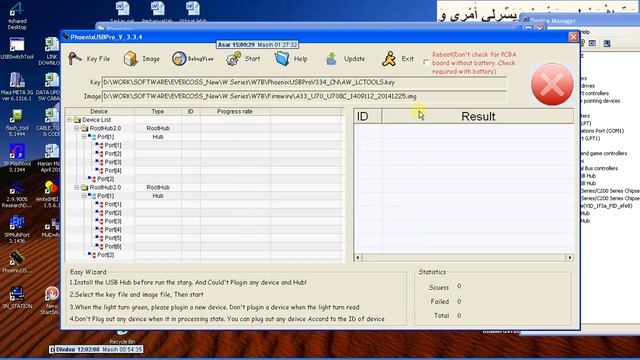Select DATA UPD SW CABA desktop icon

(50, 86)
